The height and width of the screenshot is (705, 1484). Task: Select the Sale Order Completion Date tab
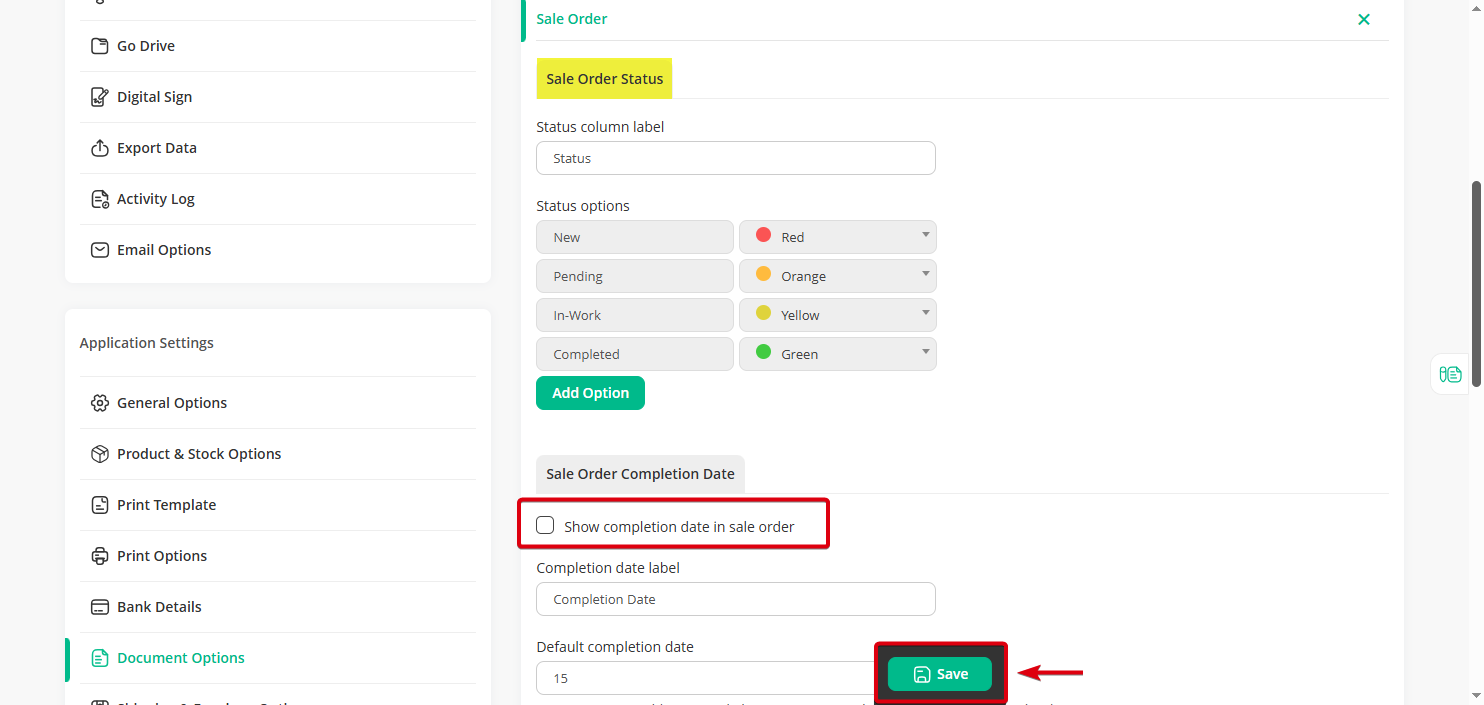point(640,474)
